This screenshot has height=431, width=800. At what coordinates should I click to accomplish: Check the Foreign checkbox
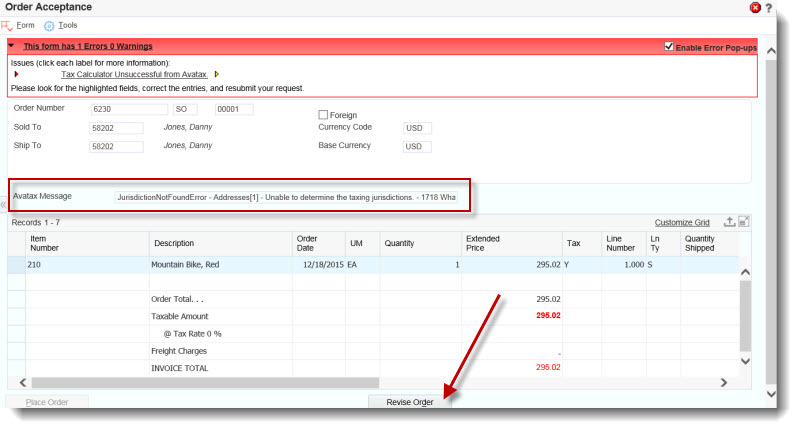pos(323,115)
